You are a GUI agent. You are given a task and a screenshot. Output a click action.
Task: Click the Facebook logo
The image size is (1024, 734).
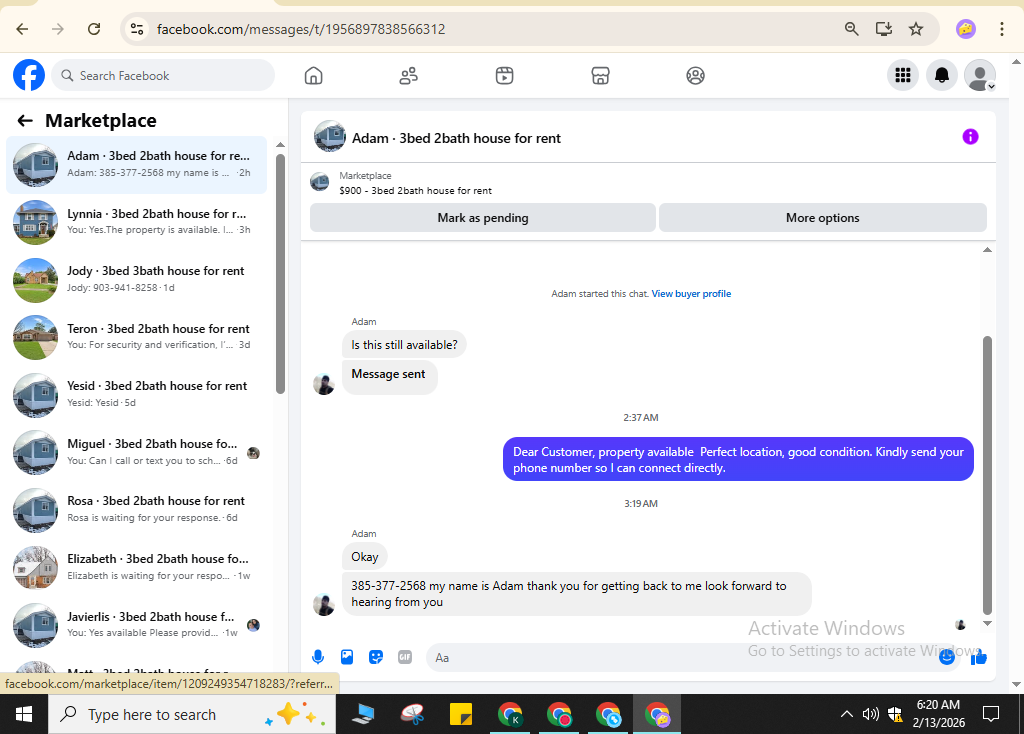coord(29,75)
